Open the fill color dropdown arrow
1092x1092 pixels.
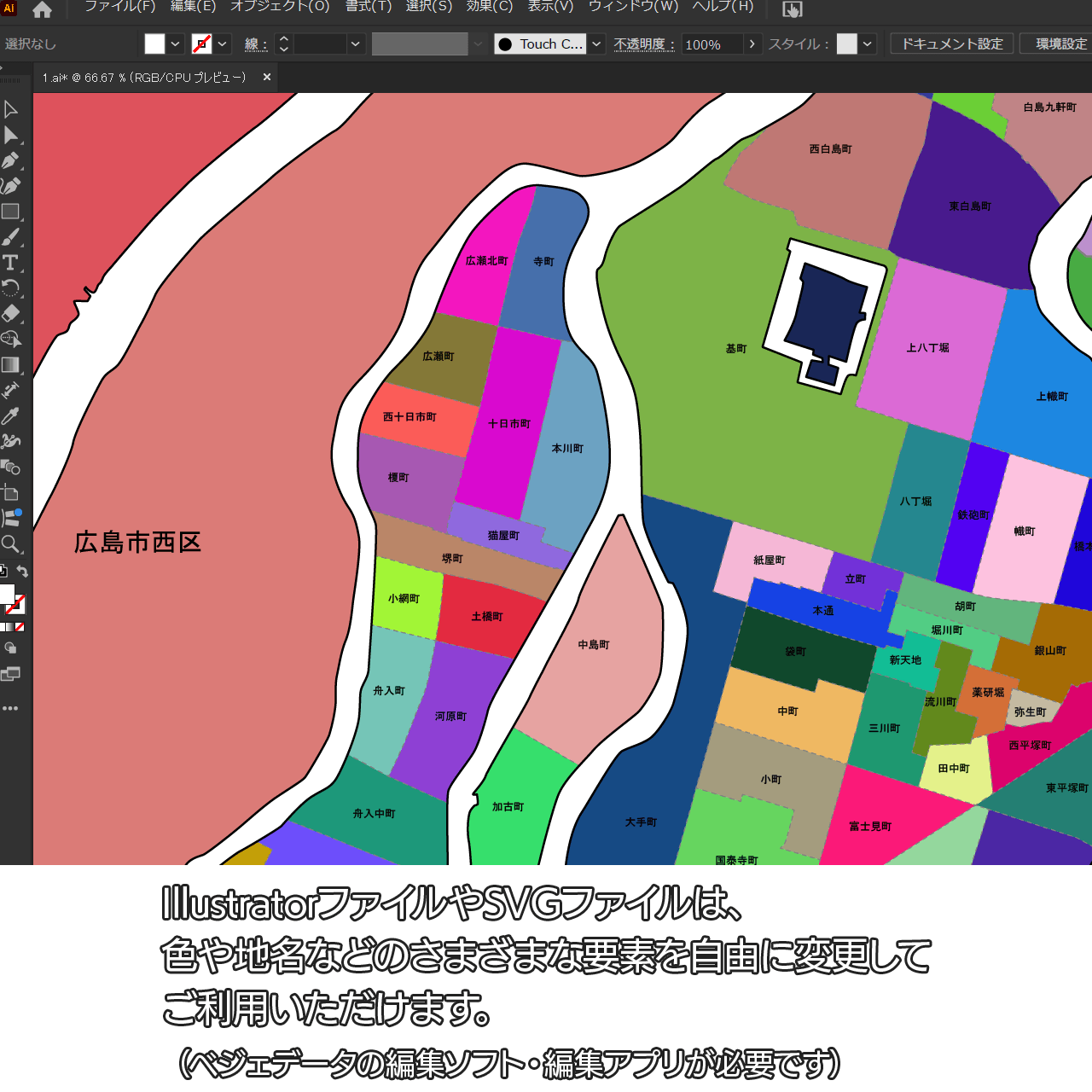[175, 44]
